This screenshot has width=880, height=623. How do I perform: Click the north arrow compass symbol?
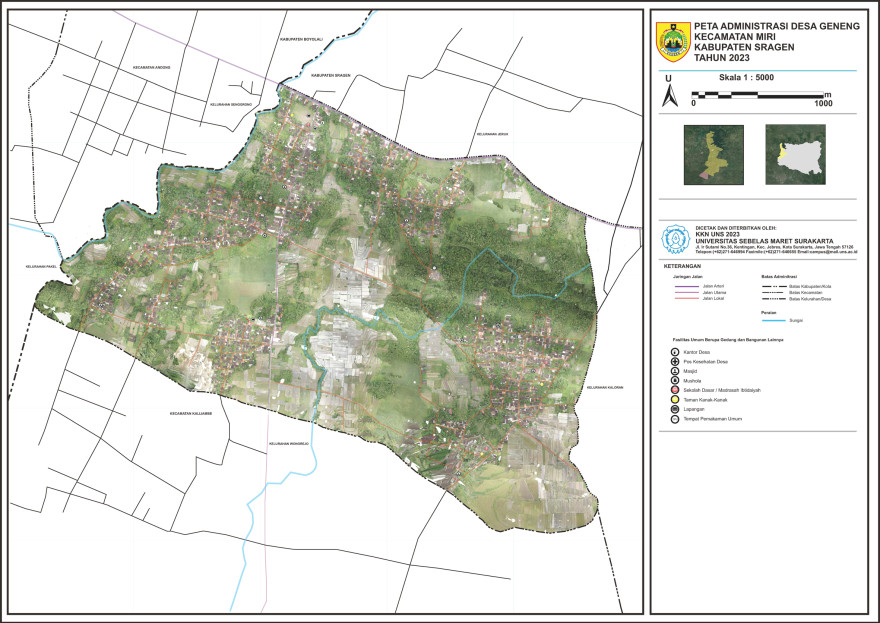coord(668,96)
